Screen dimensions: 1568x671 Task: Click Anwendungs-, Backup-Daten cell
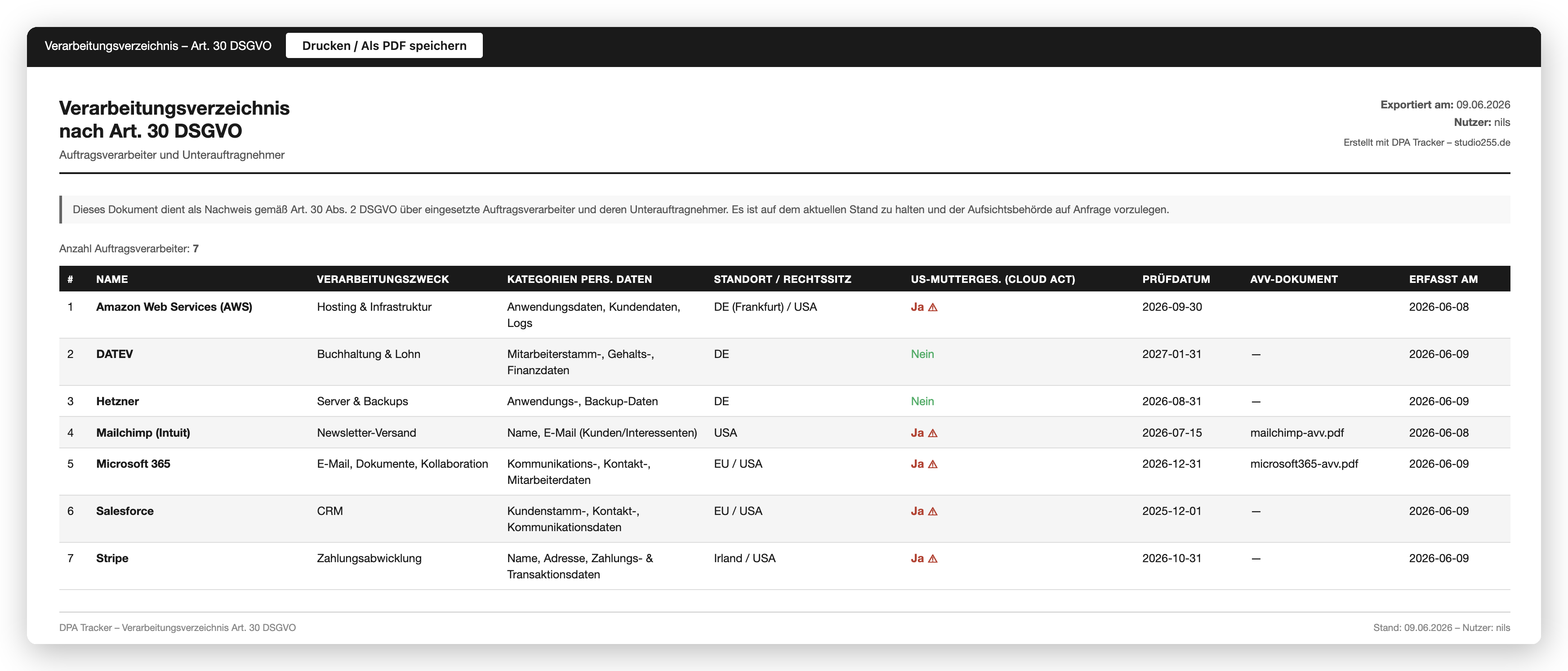[582, 401]
